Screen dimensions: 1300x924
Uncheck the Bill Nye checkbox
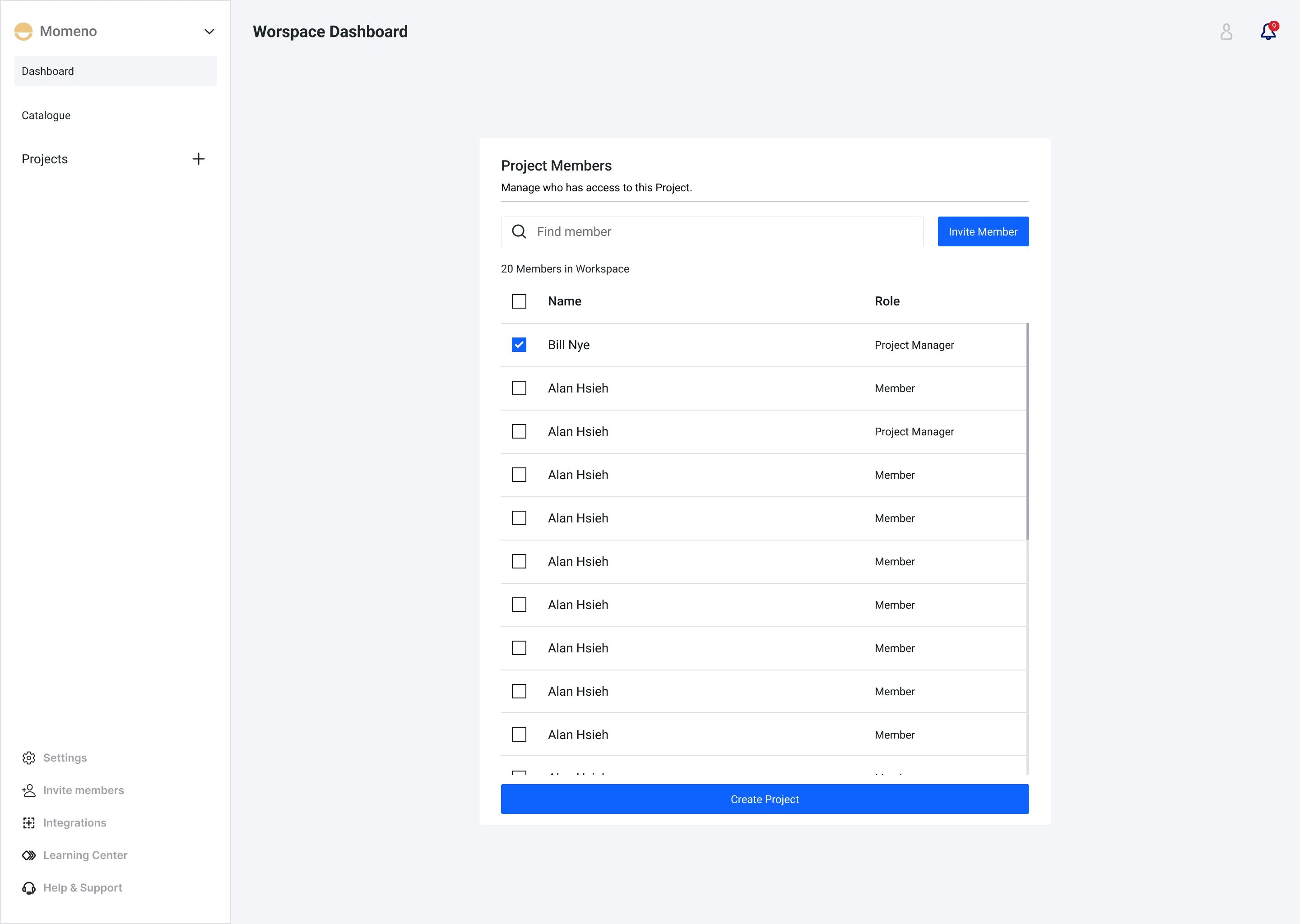[x=519, y=345]
